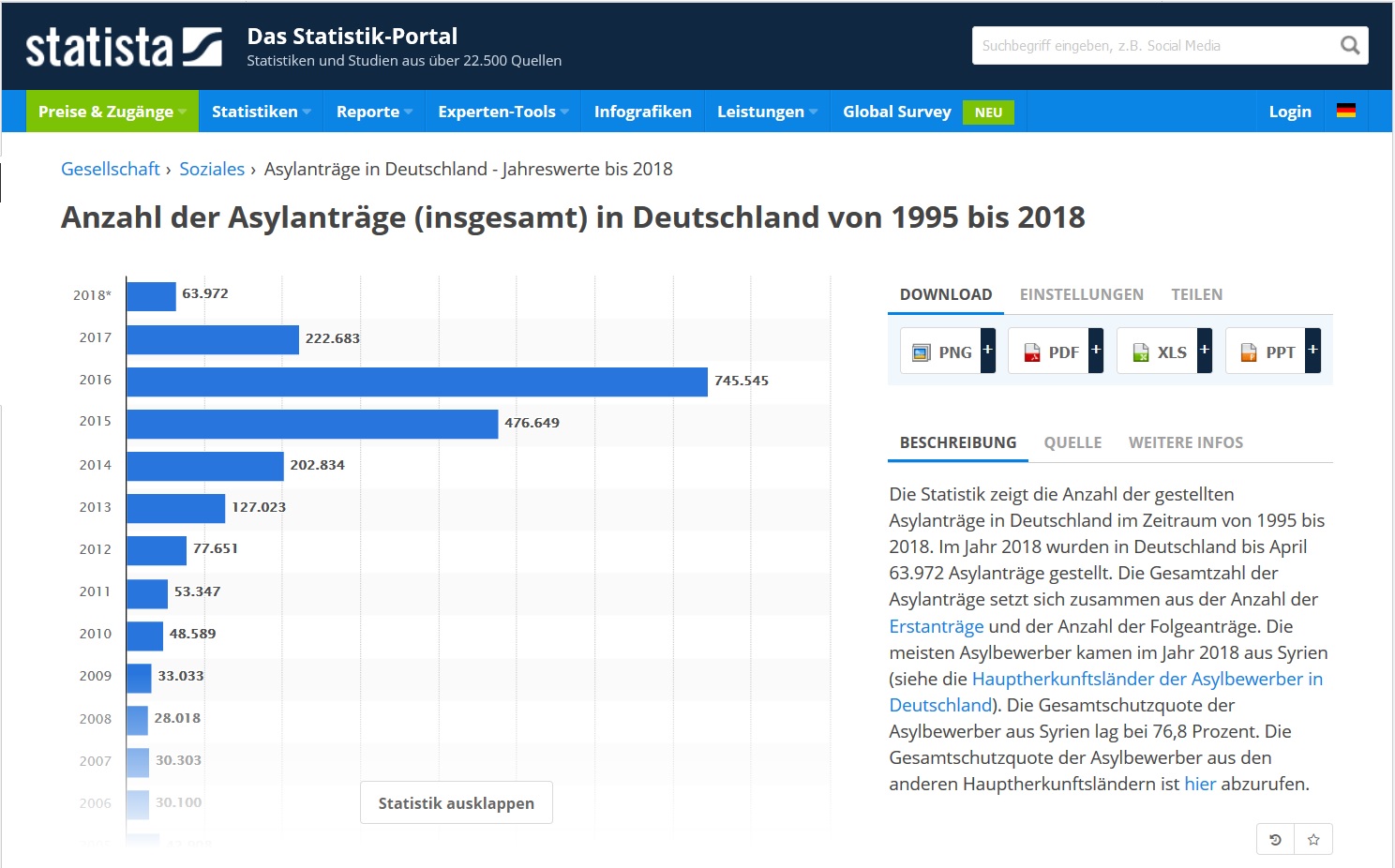Screen dimensions: 1395x868
Task: Open the Infografiken menu item
Action: pos(643,112)
